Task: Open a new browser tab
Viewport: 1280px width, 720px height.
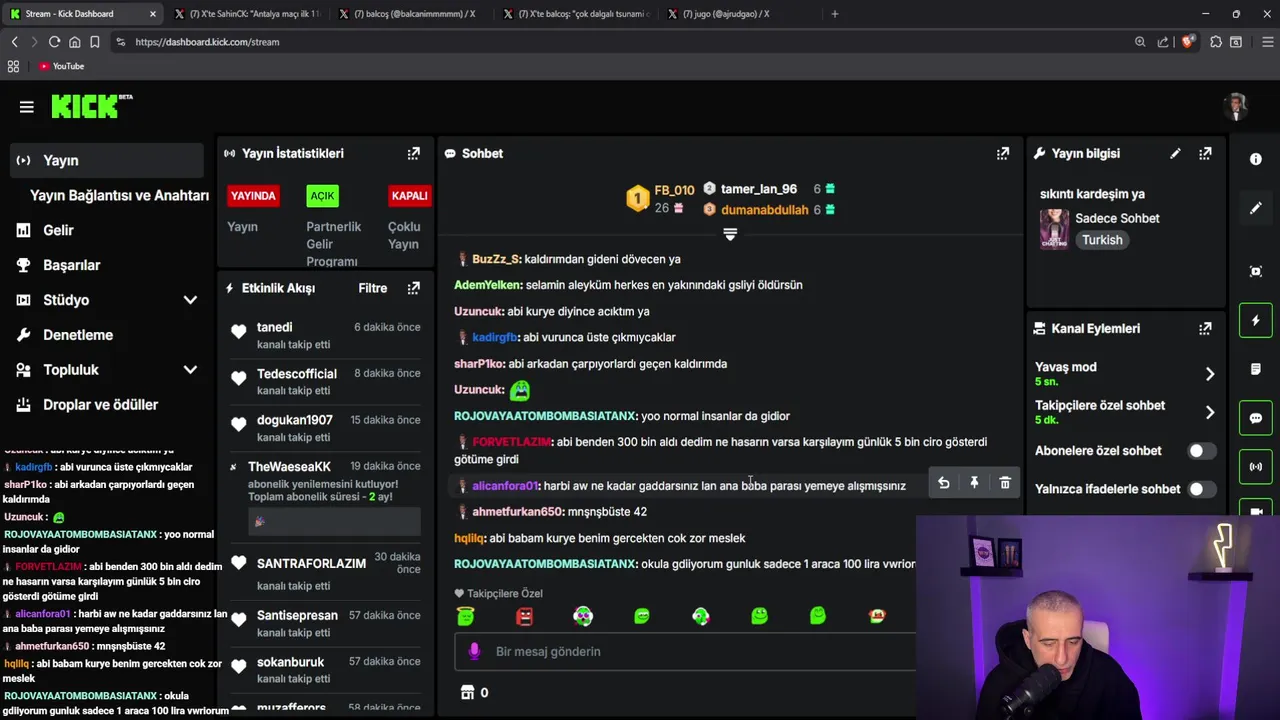Action: point(835,14)
